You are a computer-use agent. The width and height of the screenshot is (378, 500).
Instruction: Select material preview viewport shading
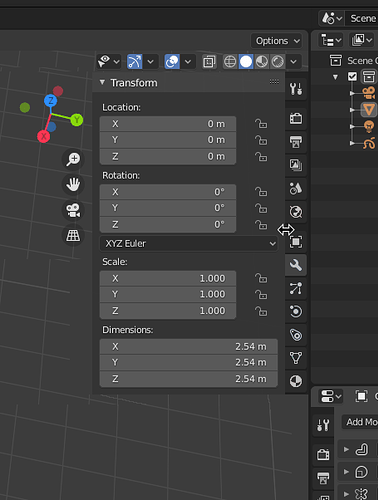point(262,62)
